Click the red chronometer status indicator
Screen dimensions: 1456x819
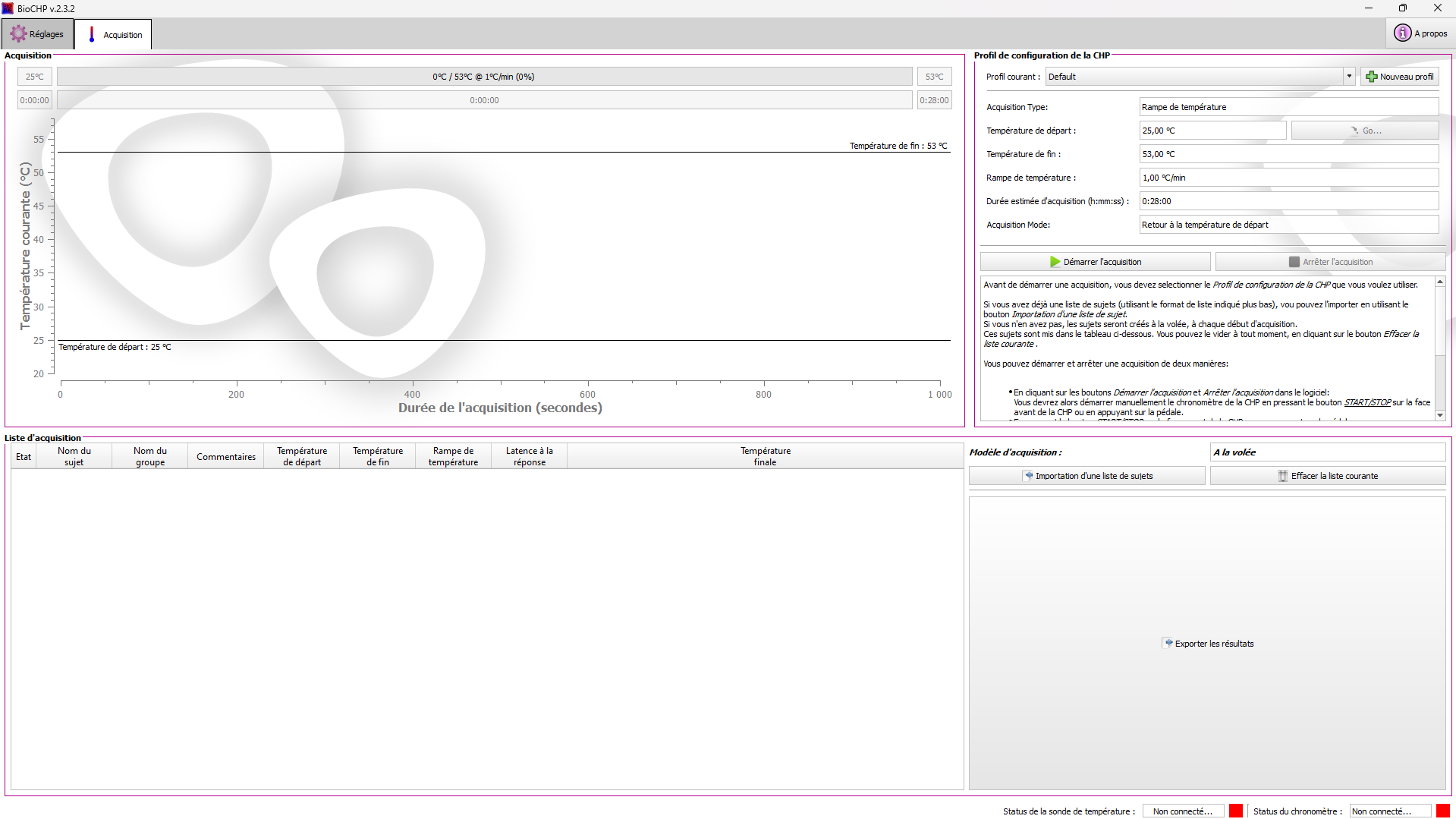1442,811
